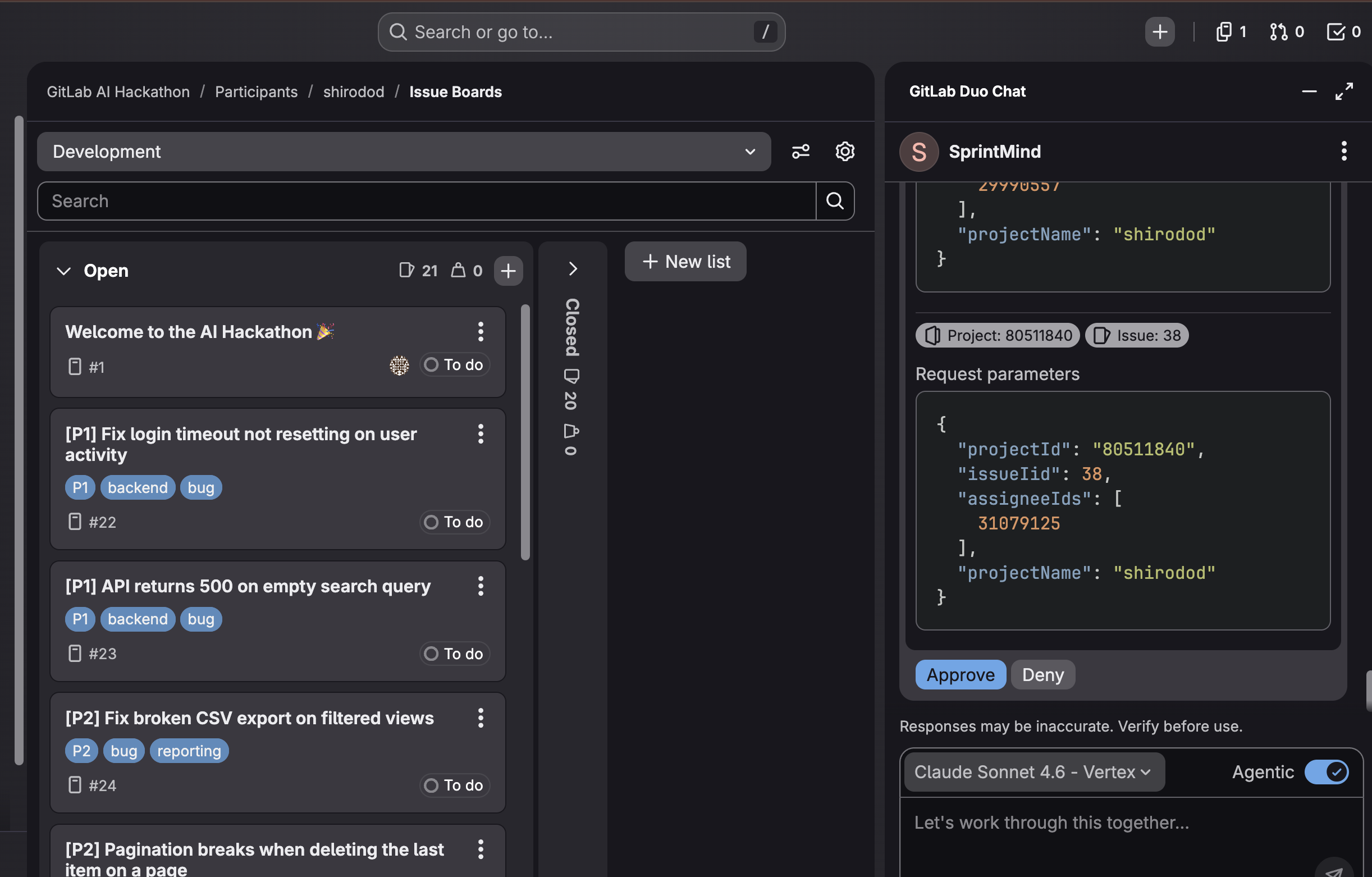Click the Open list vertical scrollbar
Image resolution: width=1372 pixels, height=877 pixels.
pos(525,433)
